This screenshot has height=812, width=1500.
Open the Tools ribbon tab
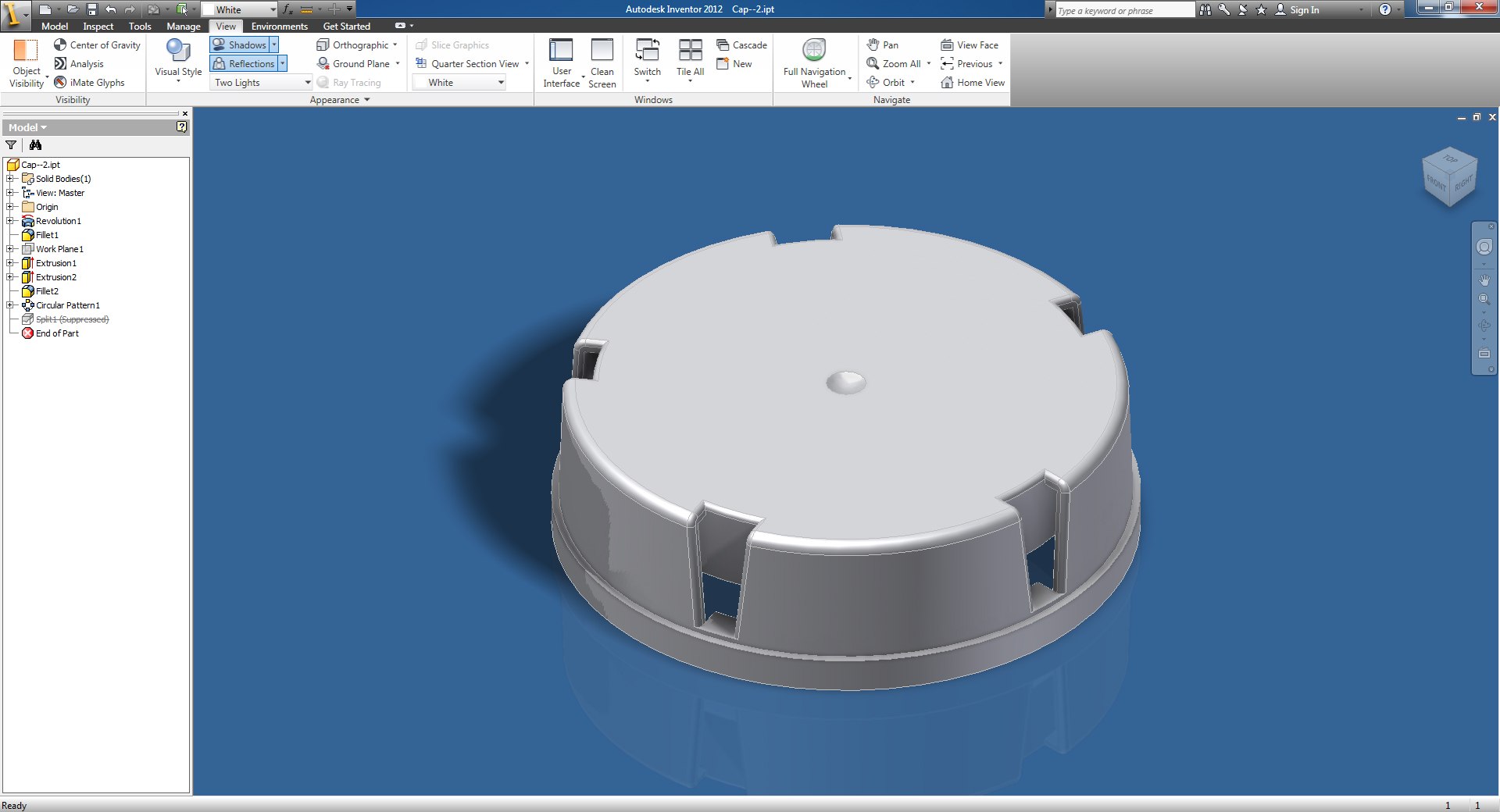pos(140,27)
